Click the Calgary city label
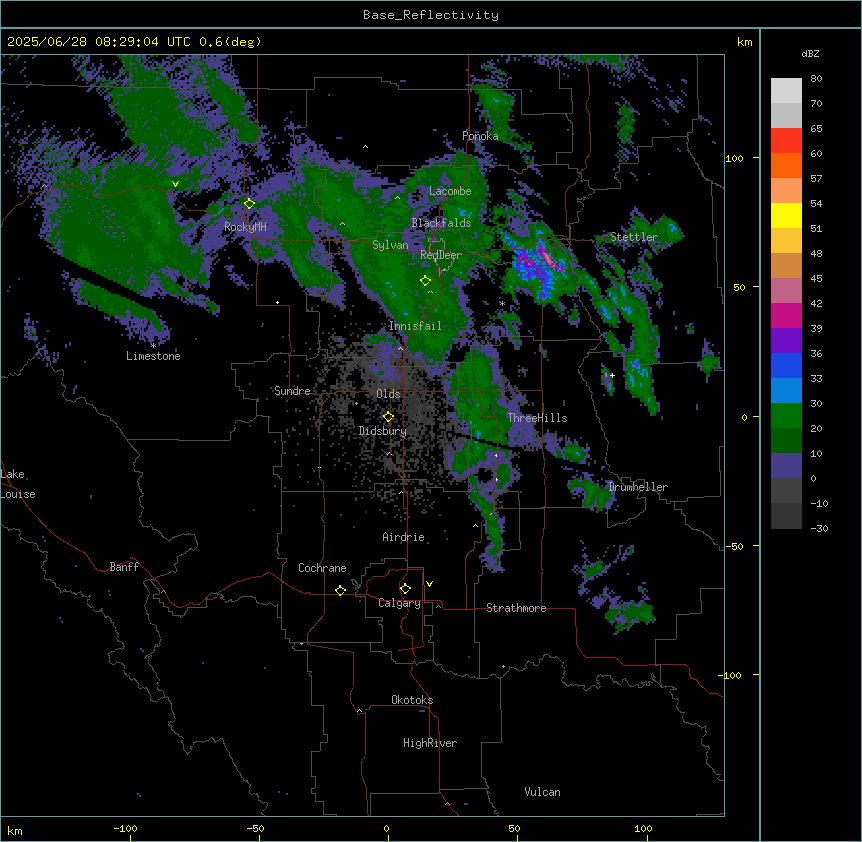 399,603
